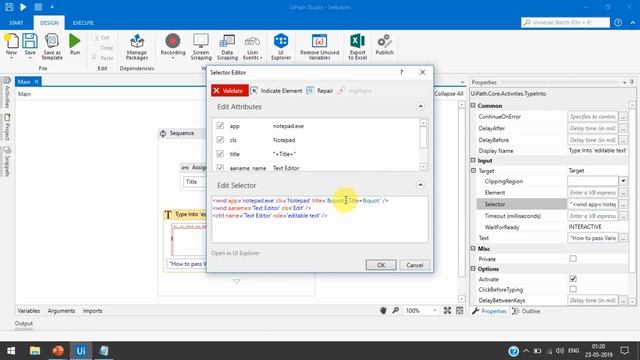640x360 pixels.
Task: Open the Arguments panel tab
Action: 61,311
